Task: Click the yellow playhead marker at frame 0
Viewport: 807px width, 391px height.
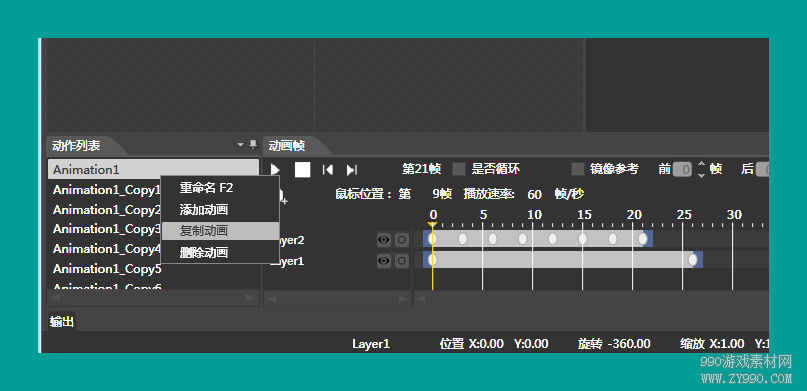Action: pos(433,224)
